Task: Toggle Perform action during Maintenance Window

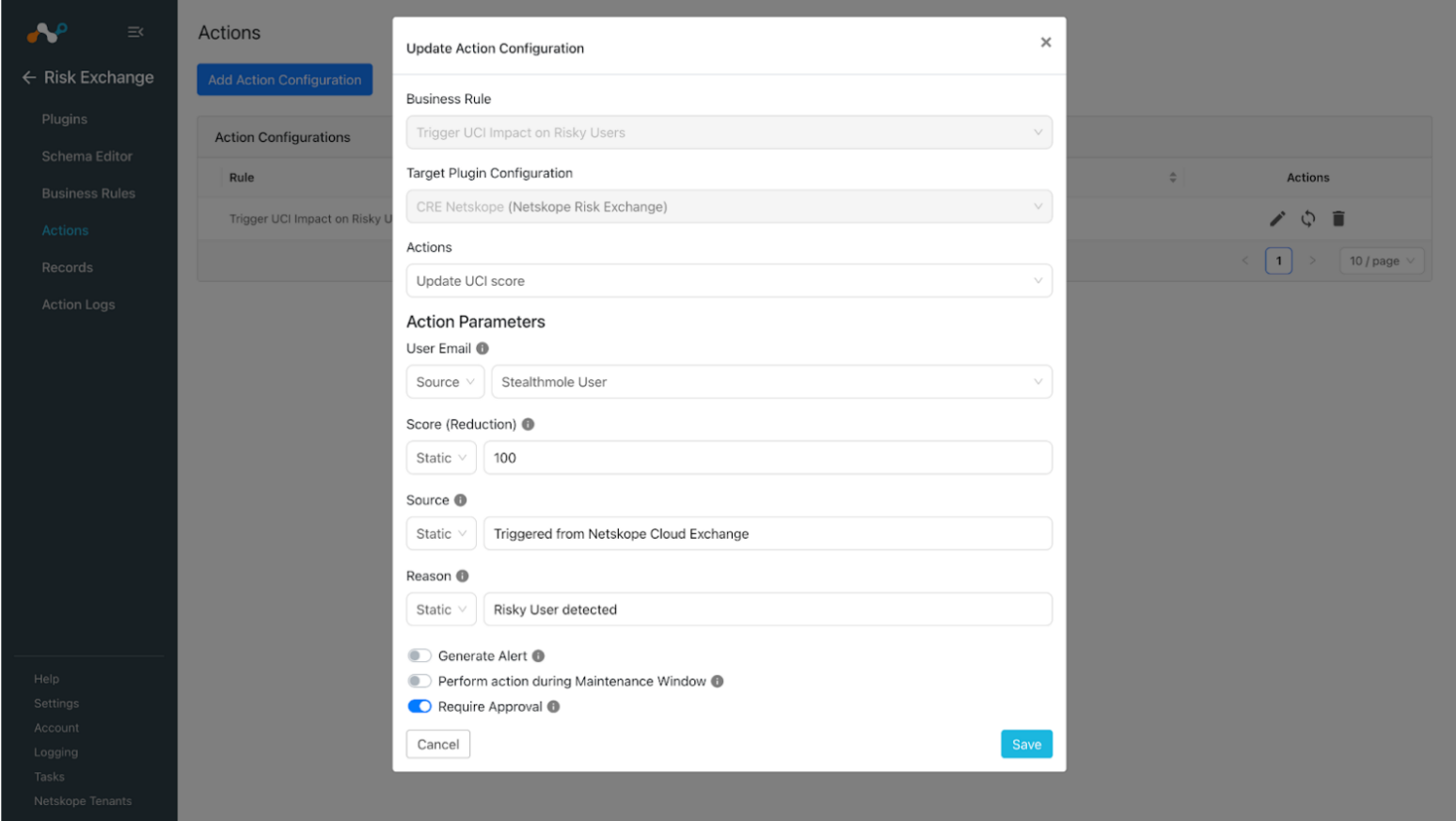Action: coord(419,681)
